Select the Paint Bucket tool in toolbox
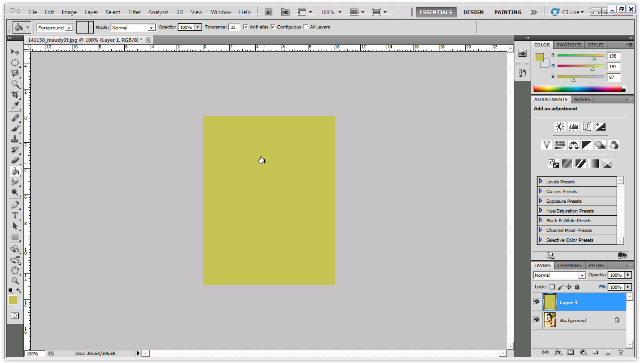The width and height of the screenshot is (640, 363). click(15, 171)
